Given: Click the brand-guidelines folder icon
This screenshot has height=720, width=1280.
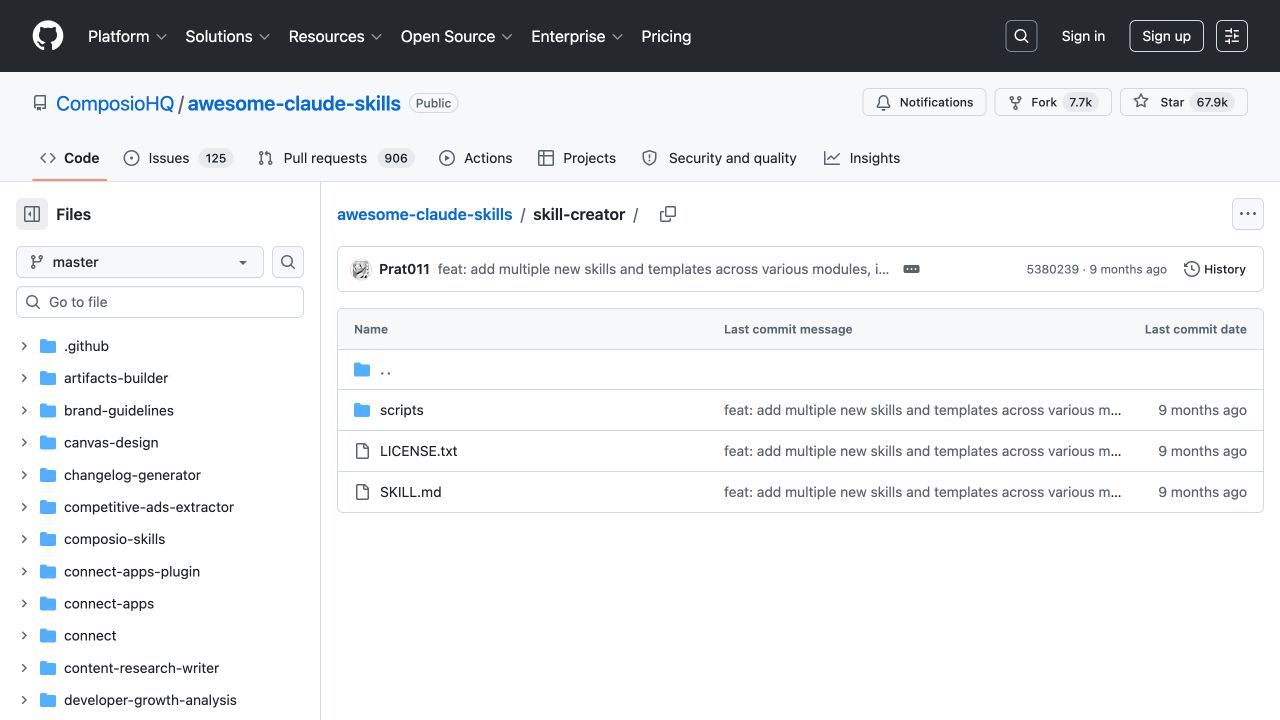Looking at the screenshot, I should pyautogui.click(x=48, y=410).
